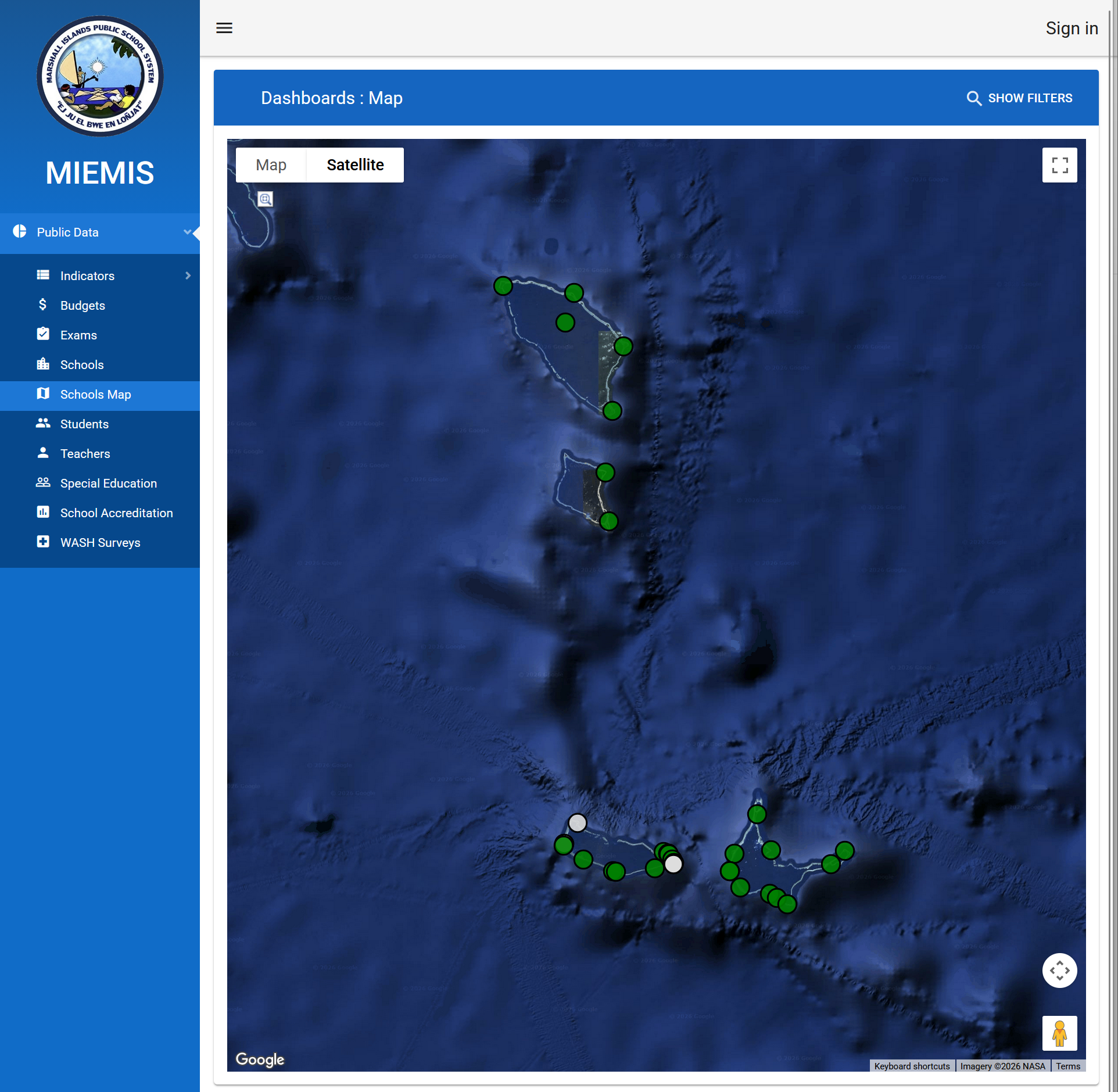1118x1092 pixels.
Task: Open the hamburger menu icon
Action: (x=224, y=28)
